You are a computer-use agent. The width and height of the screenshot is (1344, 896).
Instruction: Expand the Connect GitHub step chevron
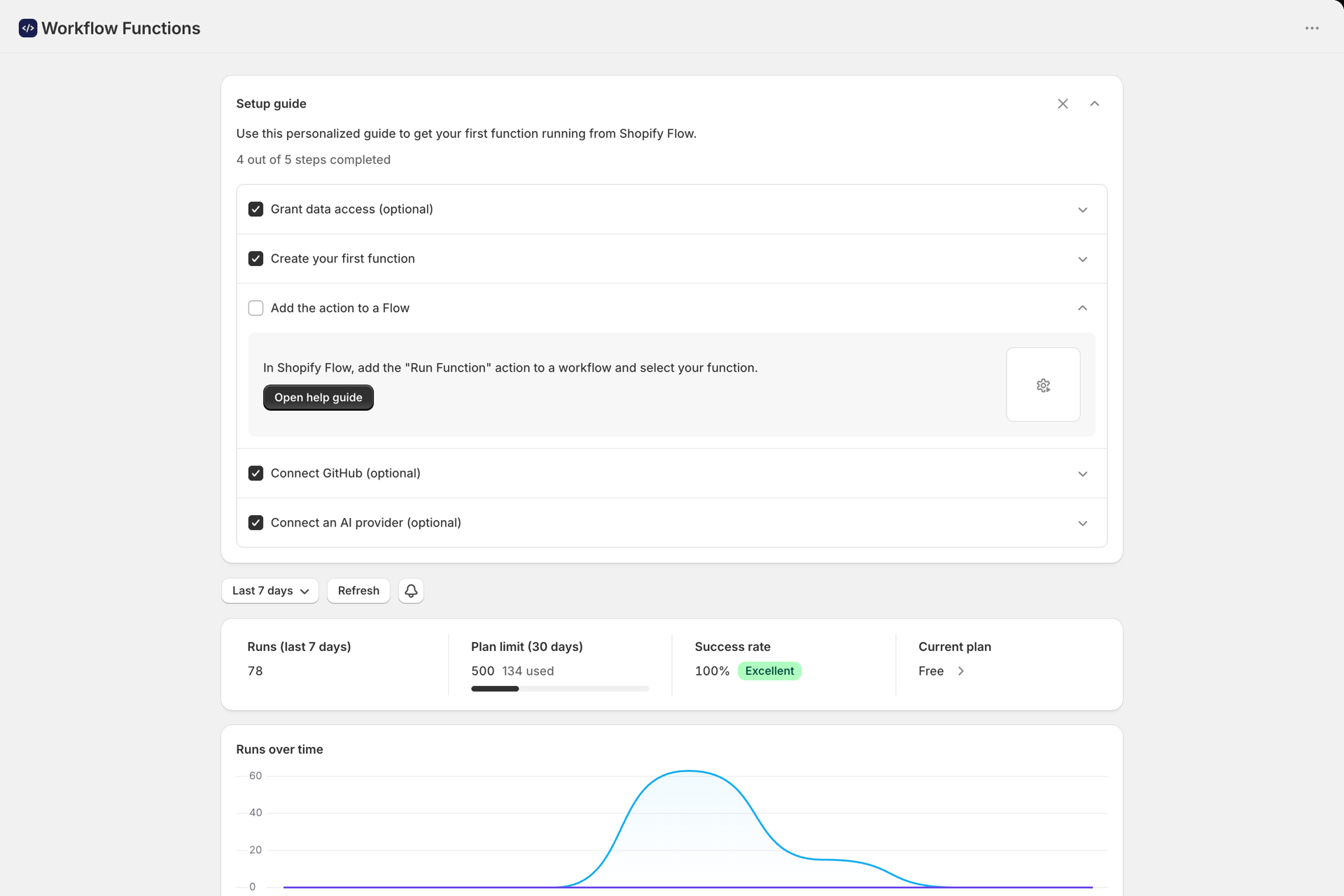1082,474
